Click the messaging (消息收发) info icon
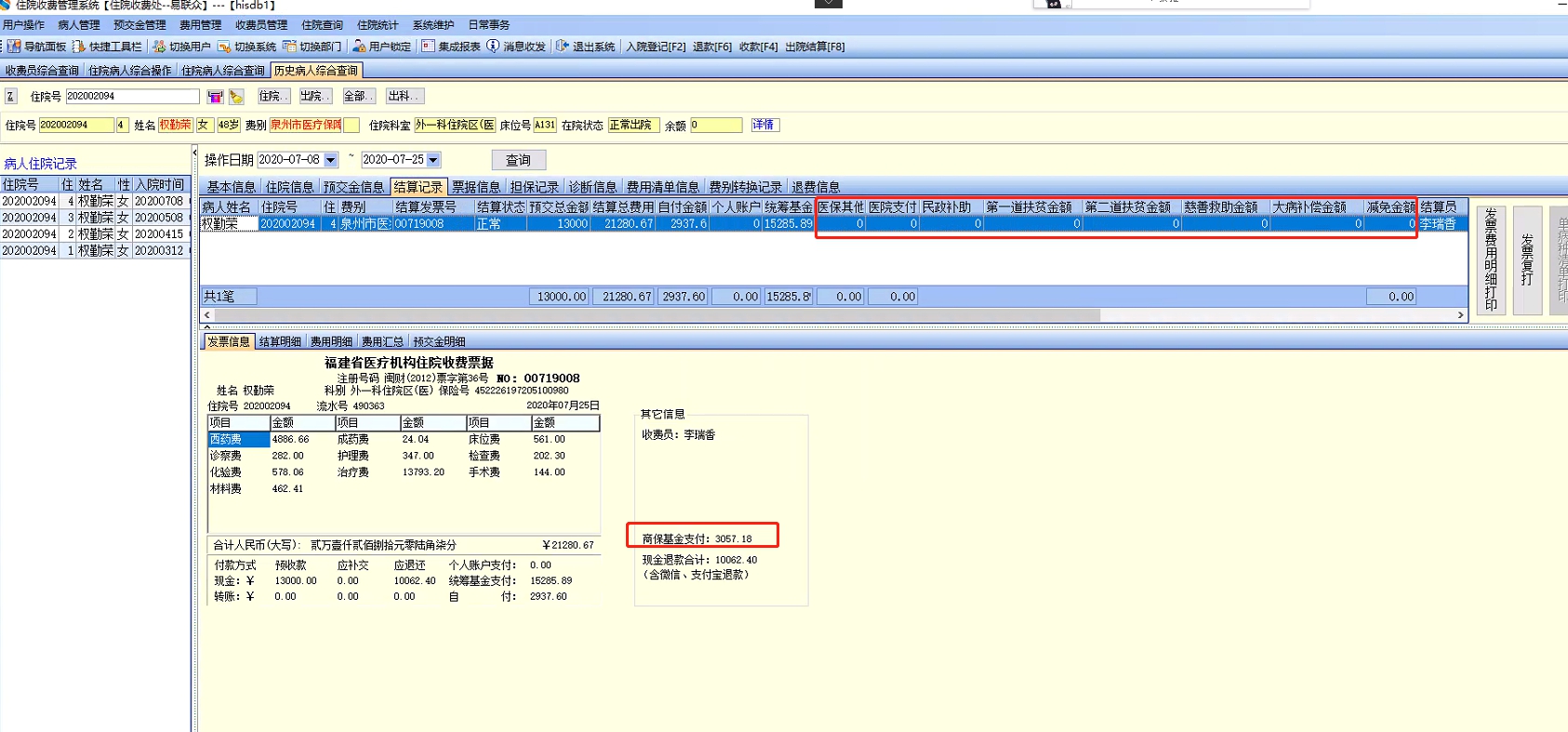Viewport: 1568px width, 732px height. click(493, 46)
